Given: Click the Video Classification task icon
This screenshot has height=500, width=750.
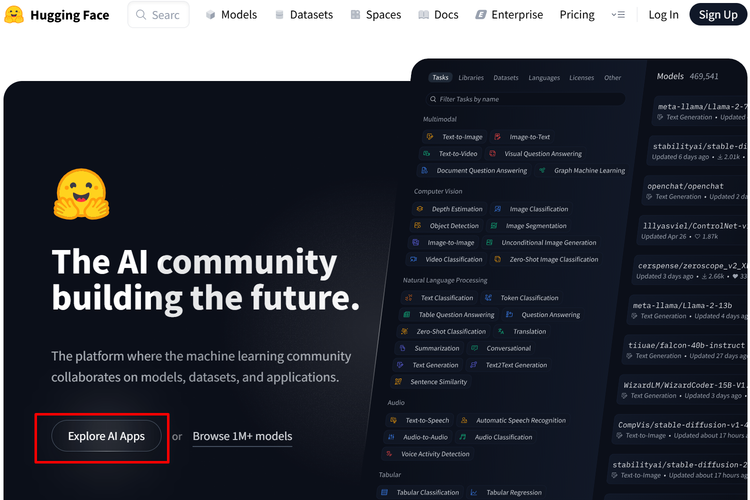Looking at the screenshot, I should coord(413,259).
